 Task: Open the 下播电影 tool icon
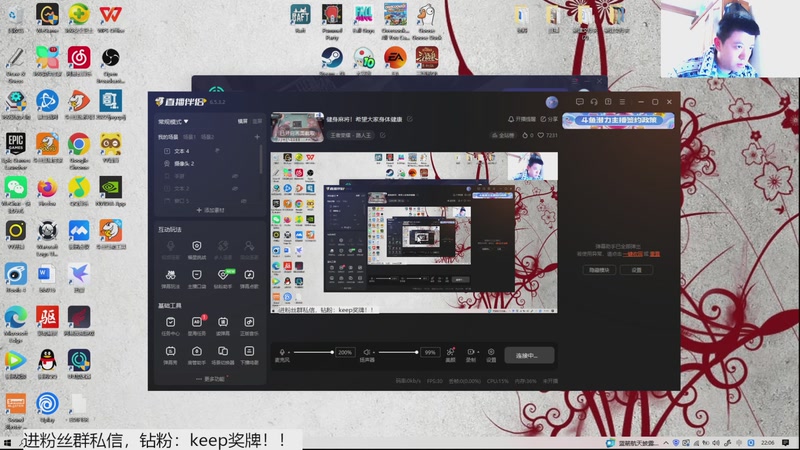pos(249,355)
